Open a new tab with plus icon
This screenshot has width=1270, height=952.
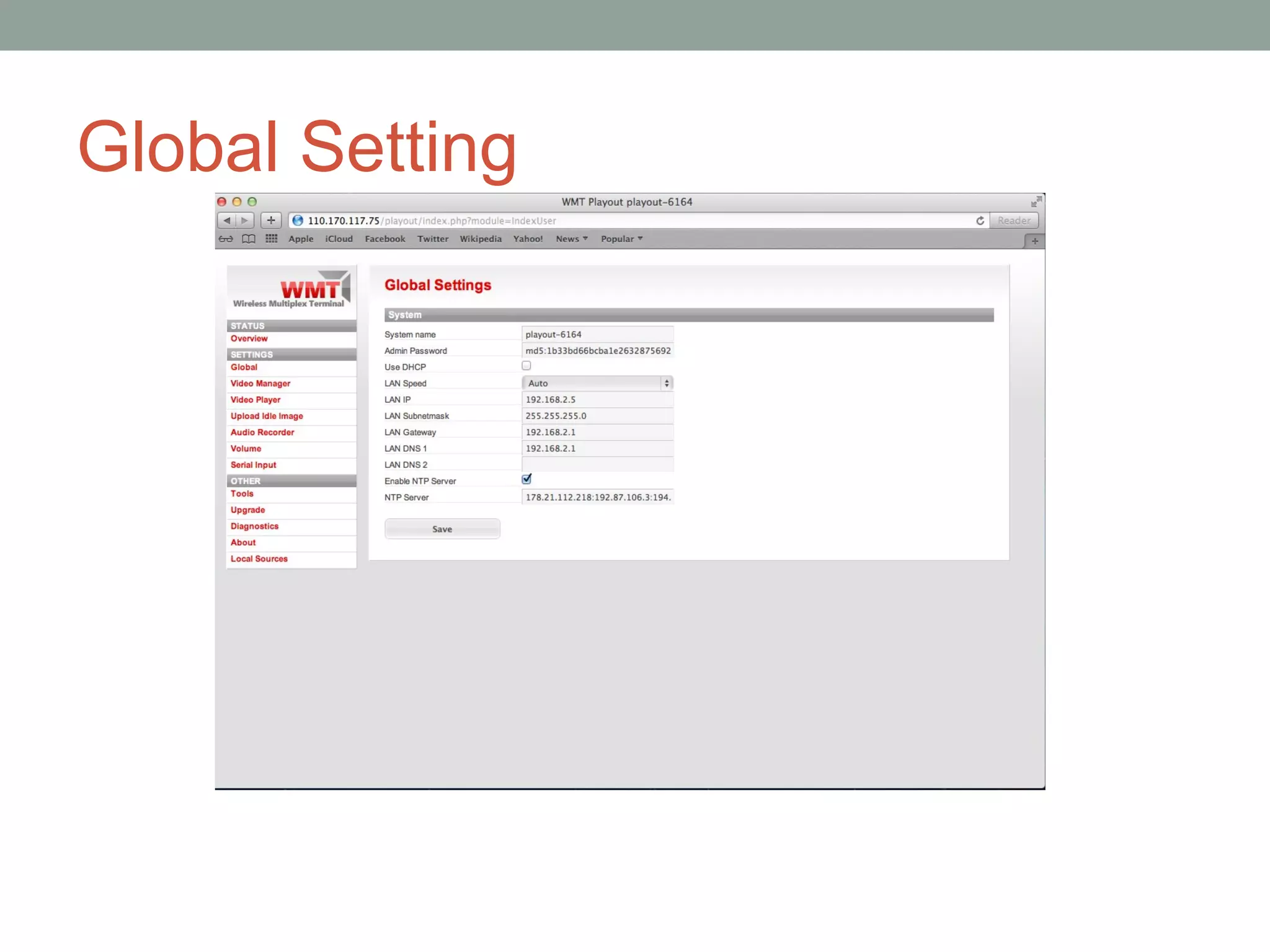click(x=1034, y=241)
